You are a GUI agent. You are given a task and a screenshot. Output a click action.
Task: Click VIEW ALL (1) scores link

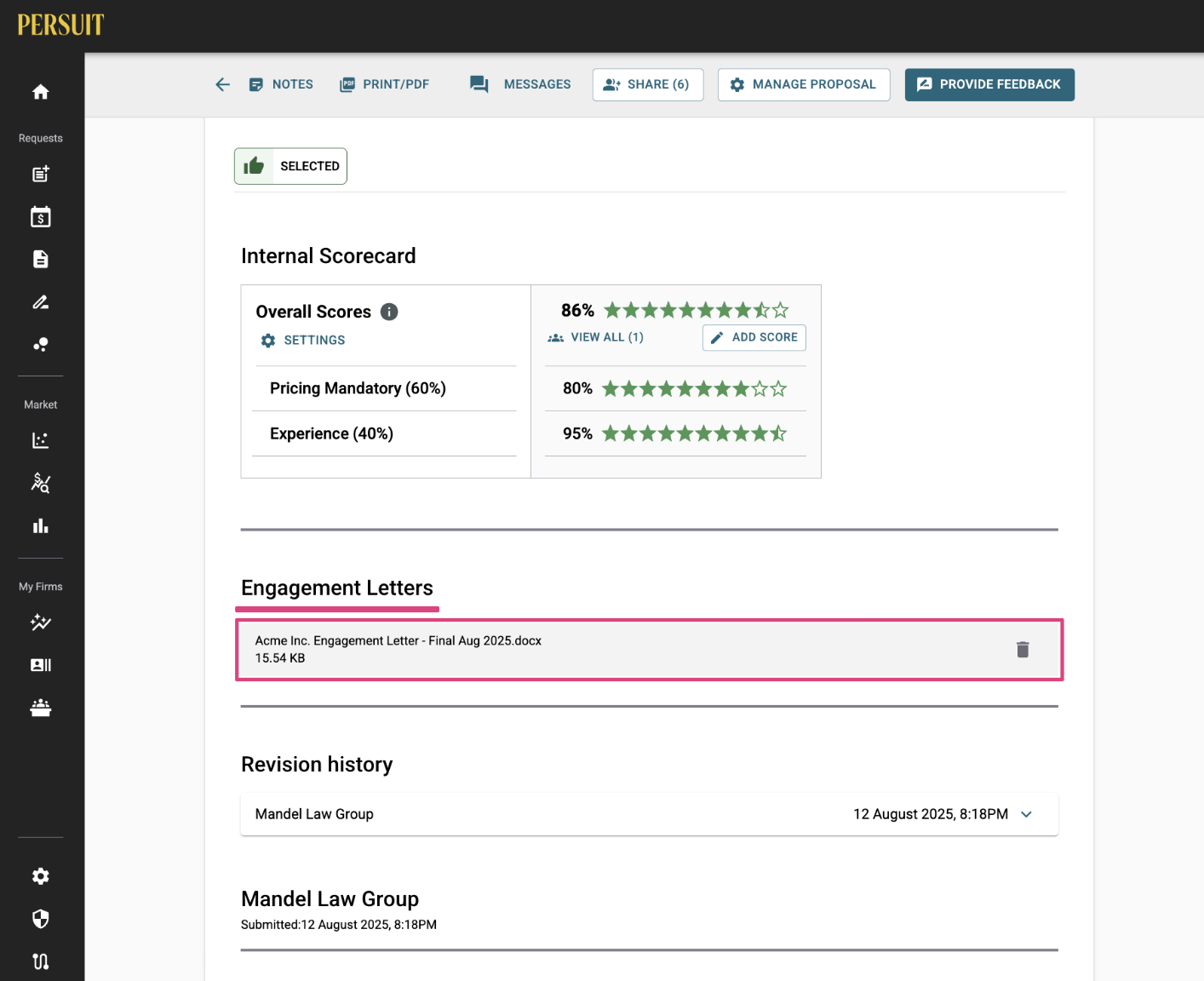pos(595,337)
